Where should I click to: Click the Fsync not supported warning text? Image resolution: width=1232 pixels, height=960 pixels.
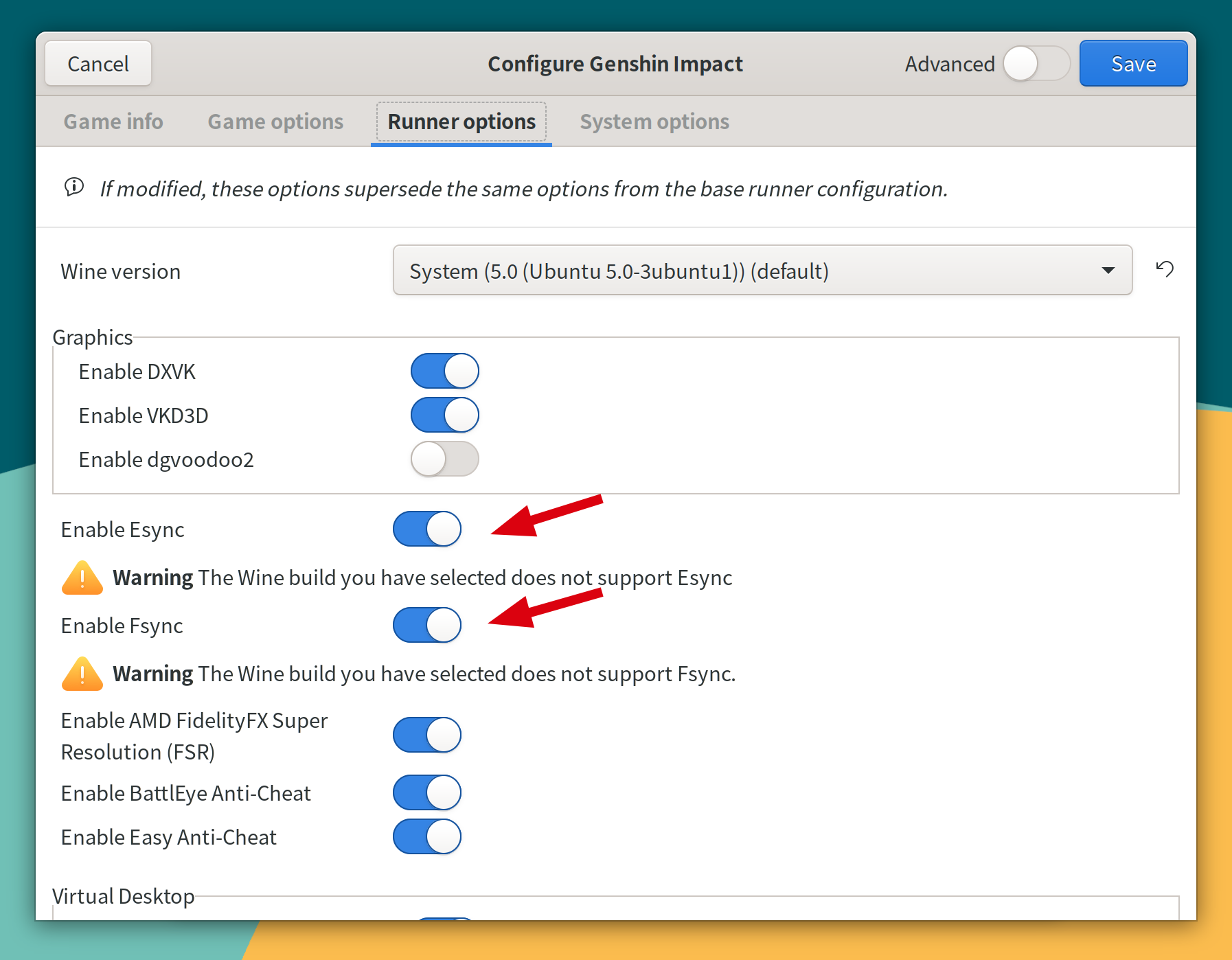[424, 674]
